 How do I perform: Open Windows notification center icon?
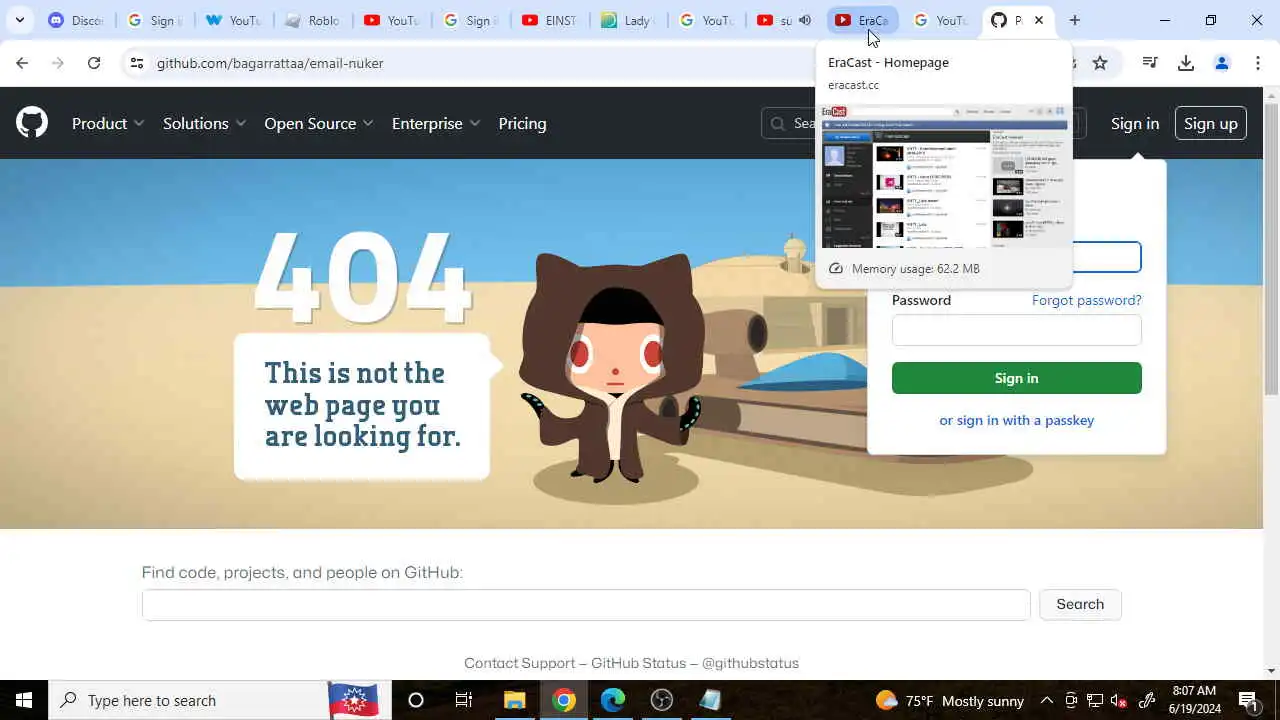coord(1248,700)
